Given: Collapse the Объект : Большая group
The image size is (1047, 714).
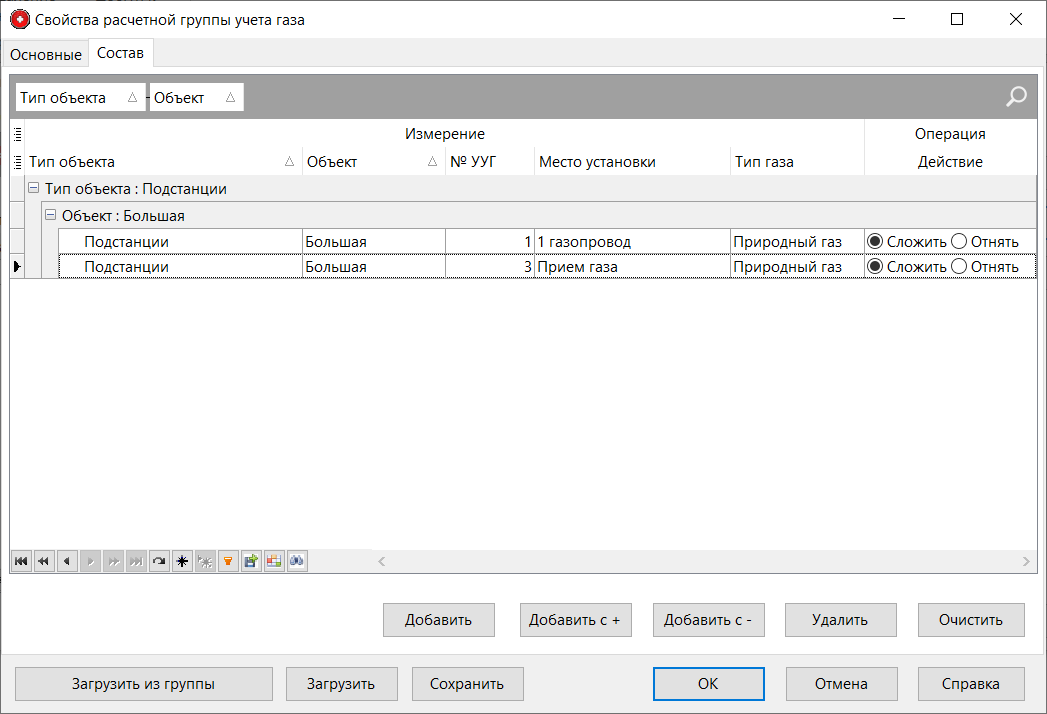Looking at the screenshot, I should coord(51,215).
